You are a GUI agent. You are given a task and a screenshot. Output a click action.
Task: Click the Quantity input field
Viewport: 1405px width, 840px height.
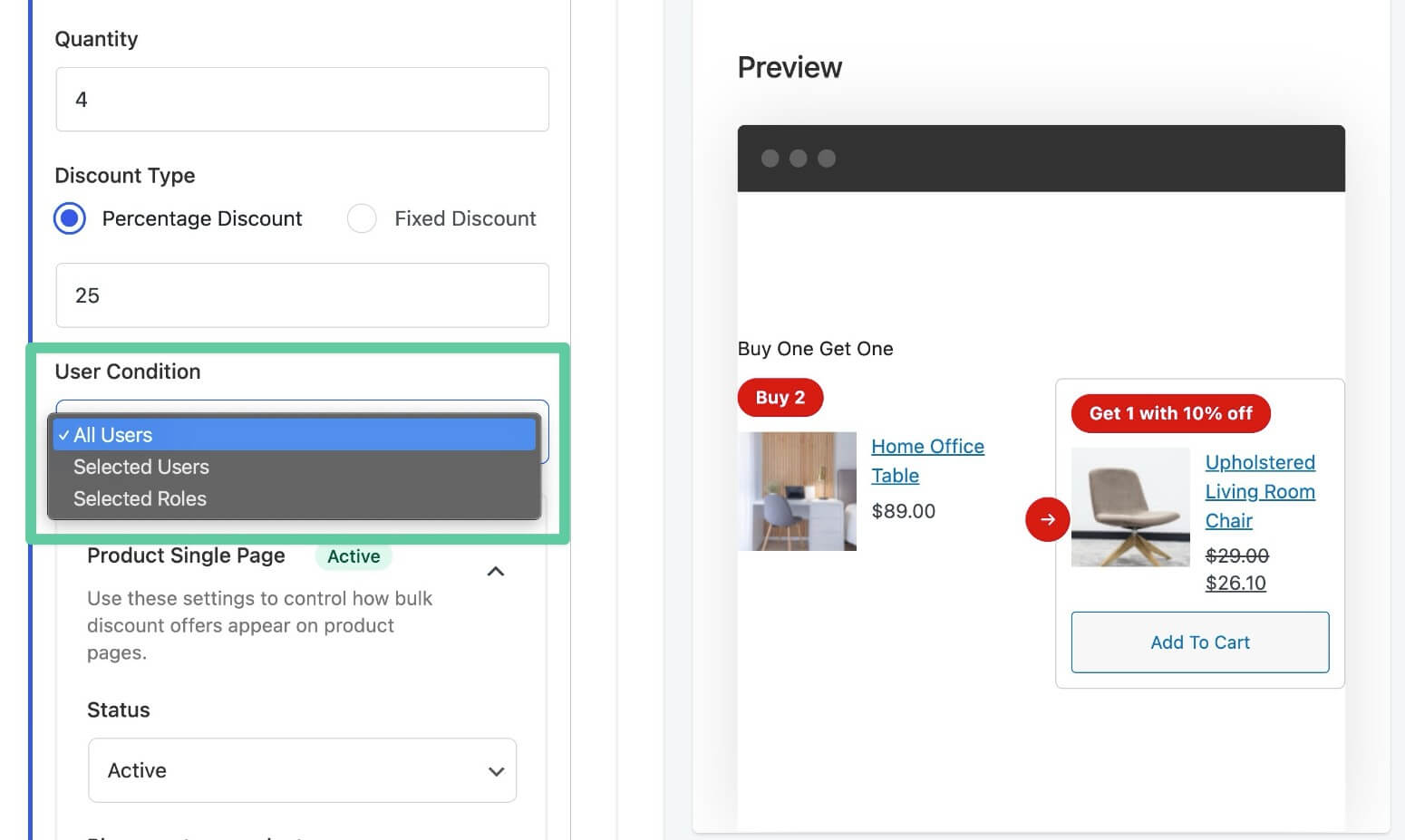pyautogui.click(x=302, y=100)
